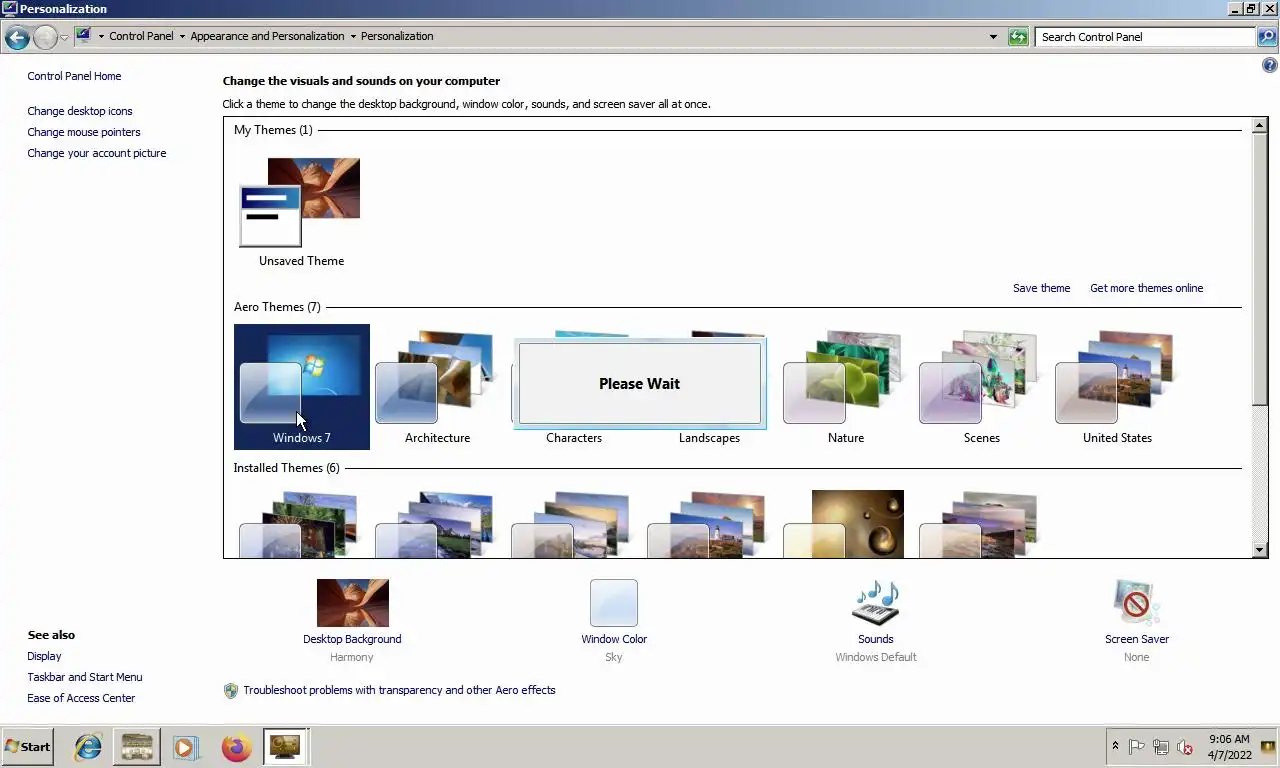Select the Landscapes theme label
The image size is (1280, 768).
coord(709,438)
